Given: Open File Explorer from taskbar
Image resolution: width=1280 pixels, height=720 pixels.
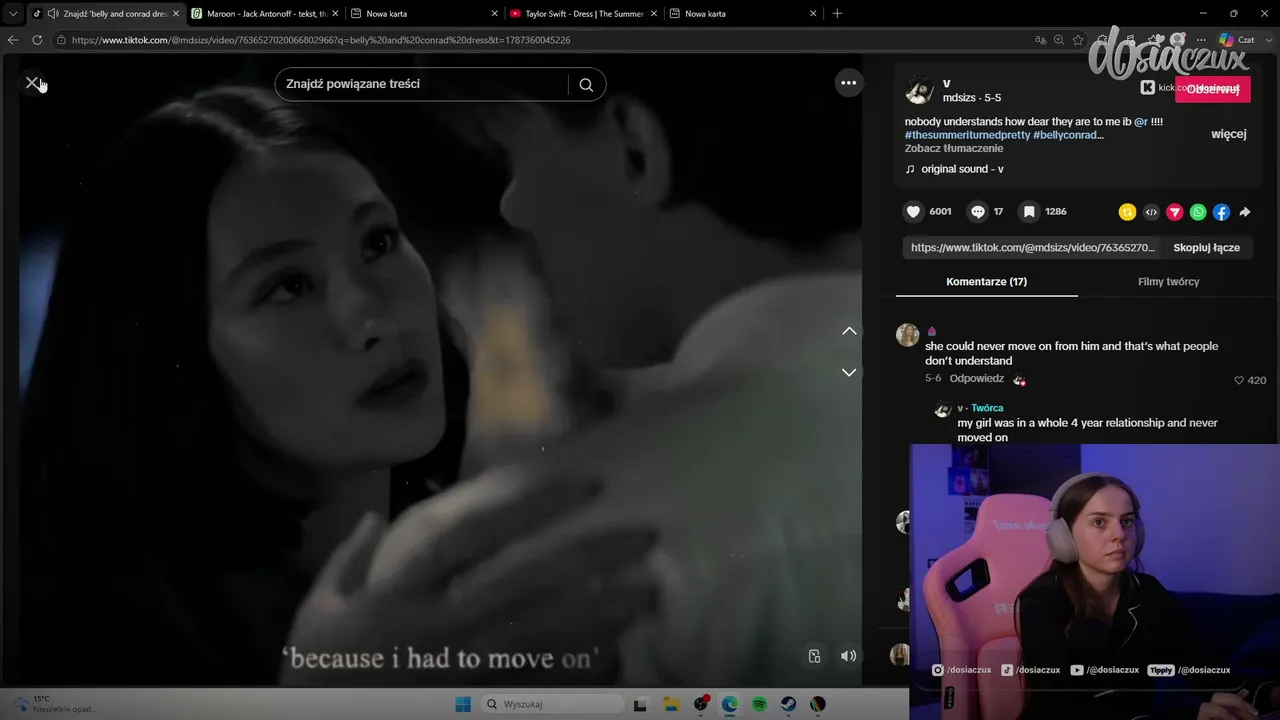Looking at the screenshot, I should pos(671,704).
